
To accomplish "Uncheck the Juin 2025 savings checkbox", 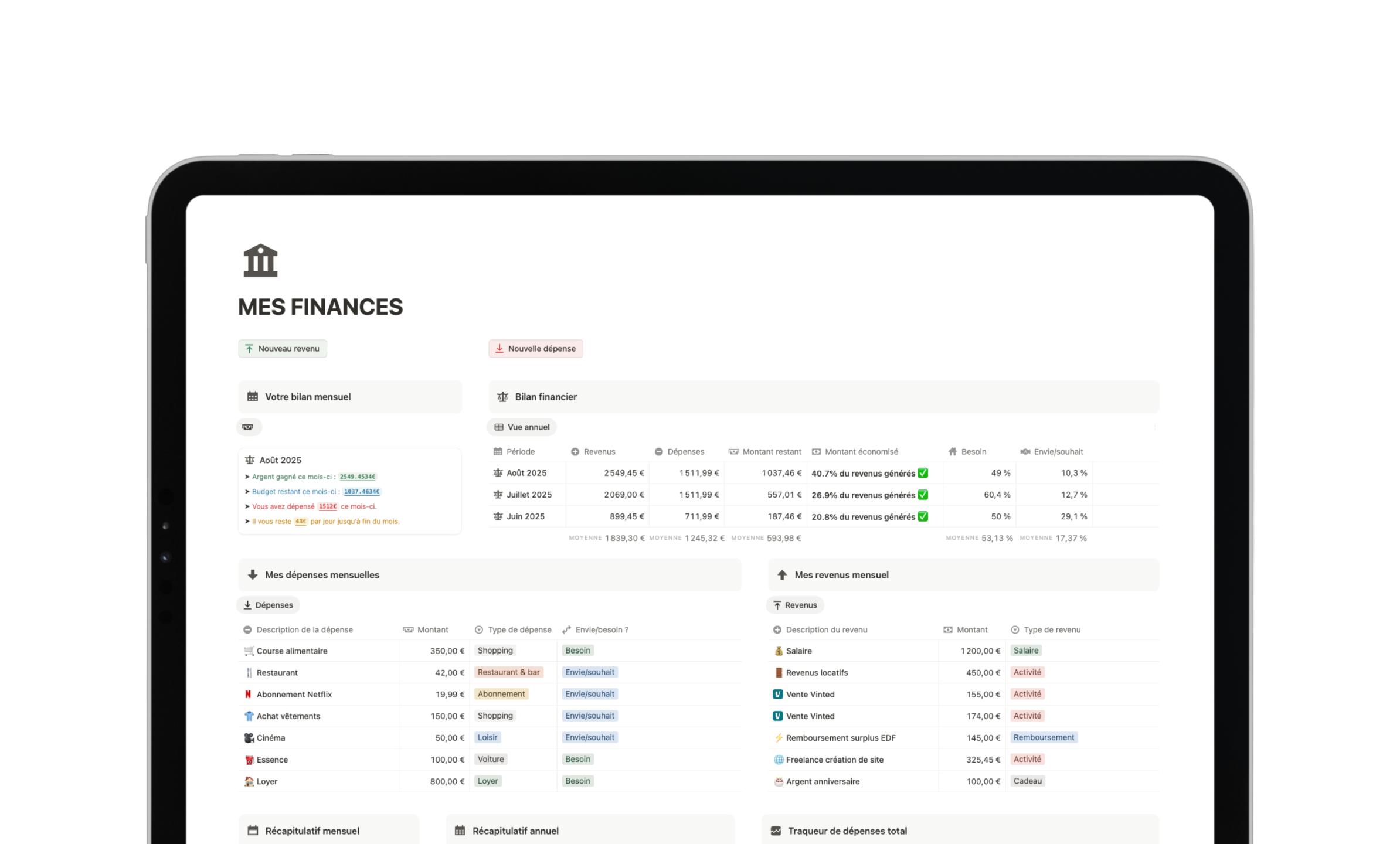I will (x=922, y=516).
